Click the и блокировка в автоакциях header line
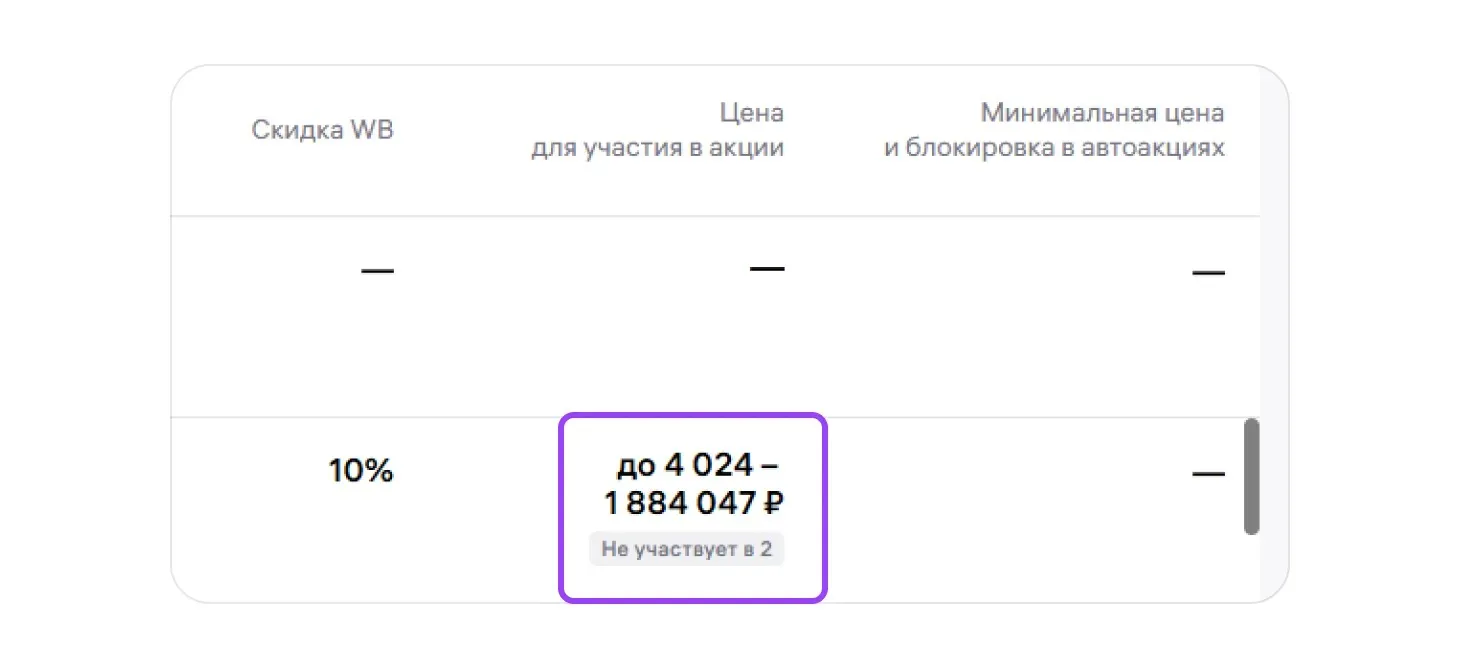Screen dimensions: 1460x668 click(1054, 149)
